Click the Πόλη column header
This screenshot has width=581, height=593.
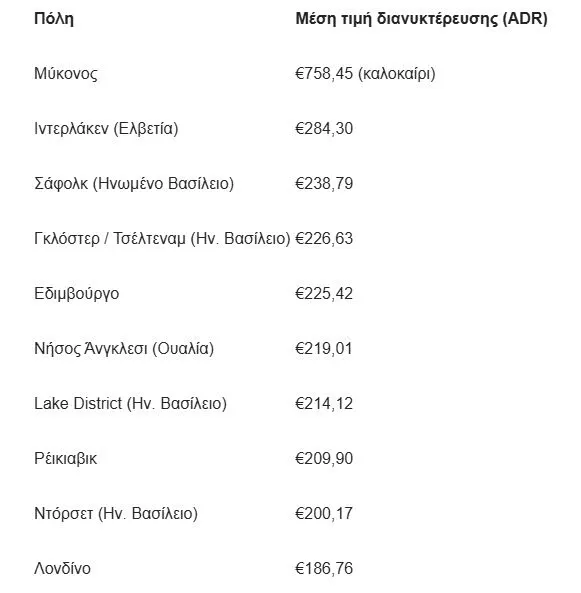(54, 18)
